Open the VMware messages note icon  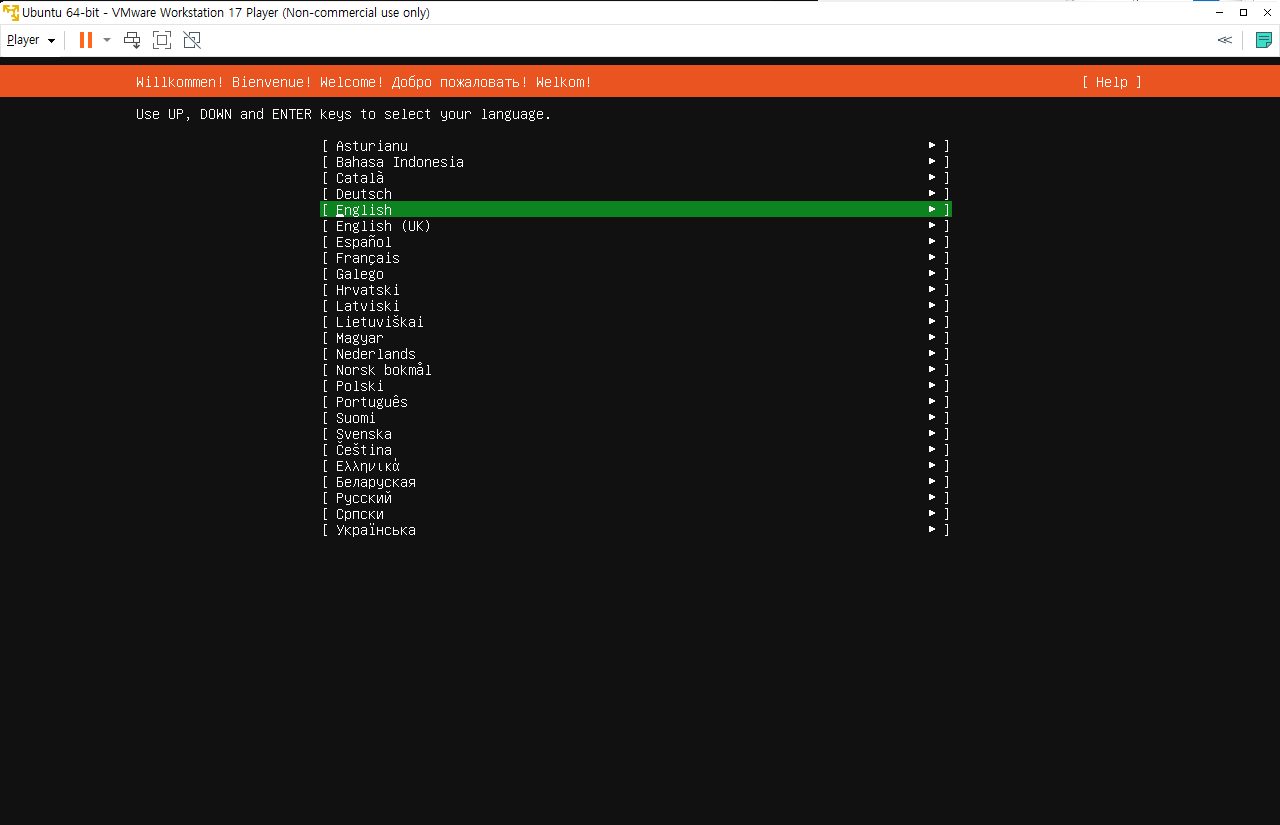(1264, 40)
